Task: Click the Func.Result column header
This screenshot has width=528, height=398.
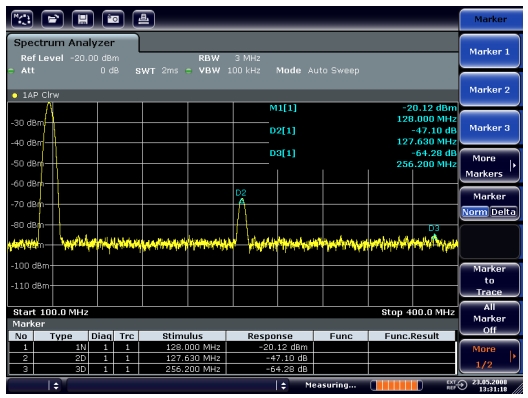Action: click(x=412, y=336)
